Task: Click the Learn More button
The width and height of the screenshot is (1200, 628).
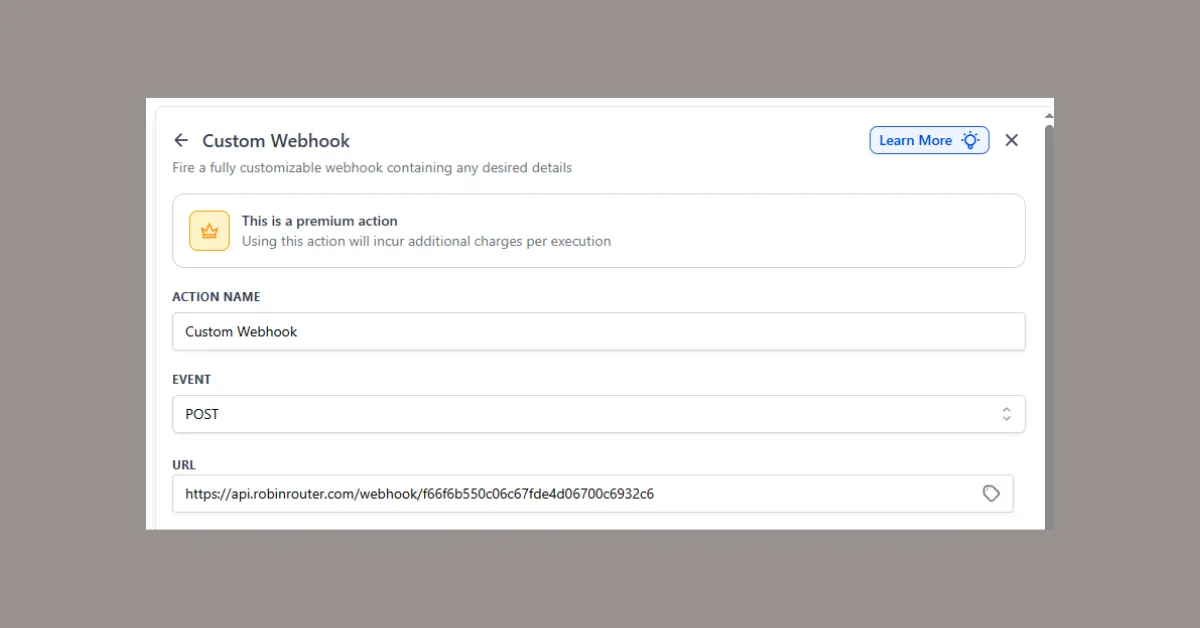Action: point(928,140)
